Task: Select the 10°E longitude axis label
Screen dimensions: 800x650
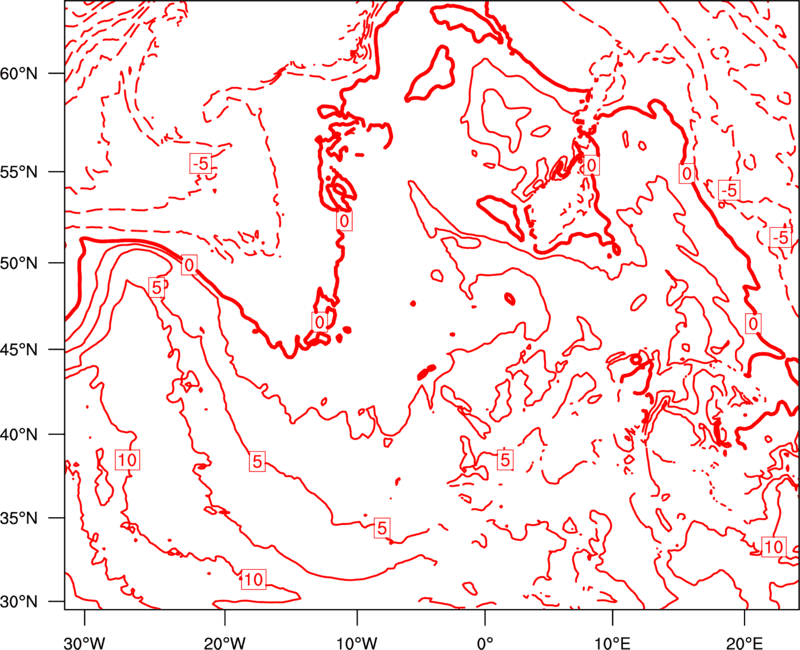Action: (x=612, y=643)
